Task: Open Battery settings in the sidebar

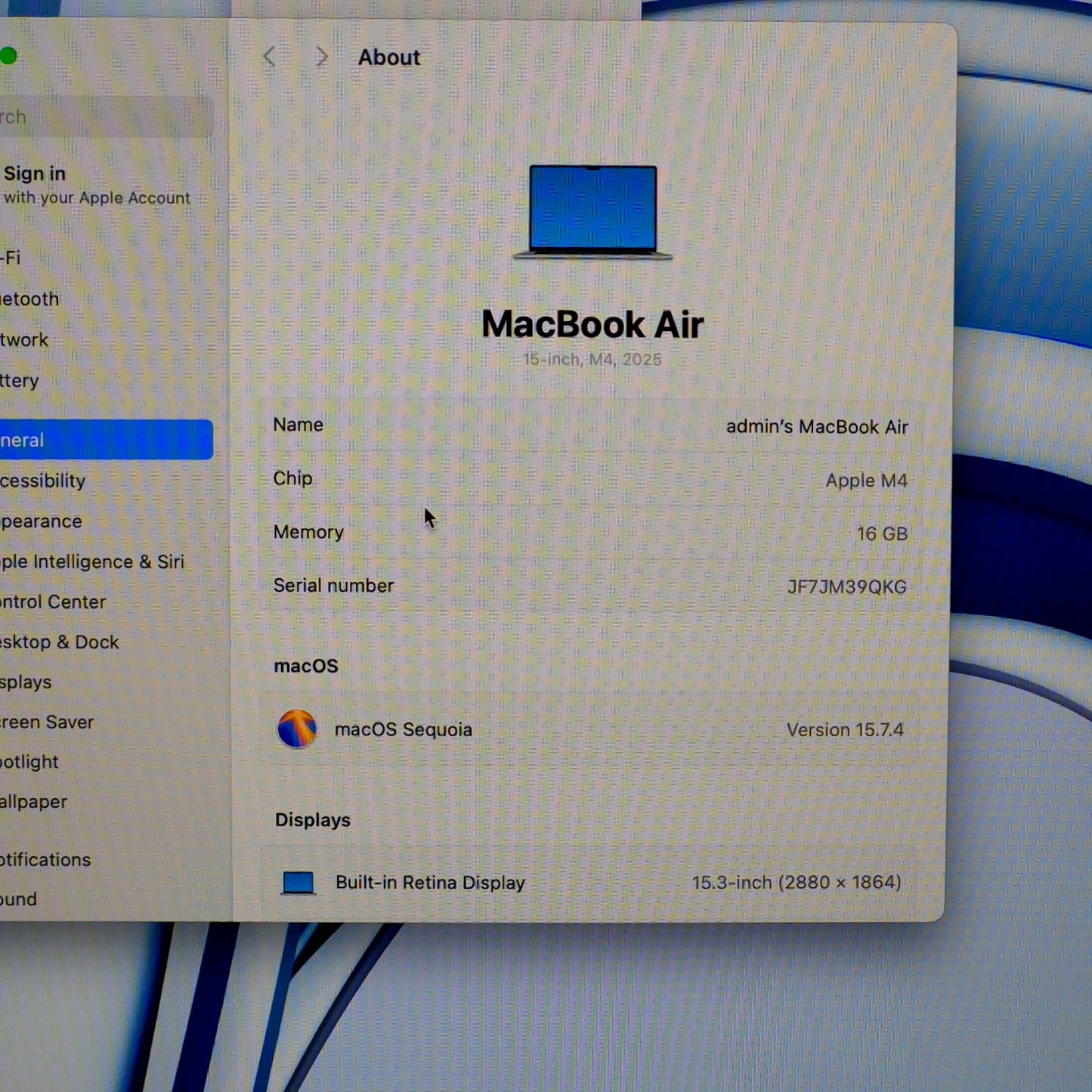Action: click(20, 381)
